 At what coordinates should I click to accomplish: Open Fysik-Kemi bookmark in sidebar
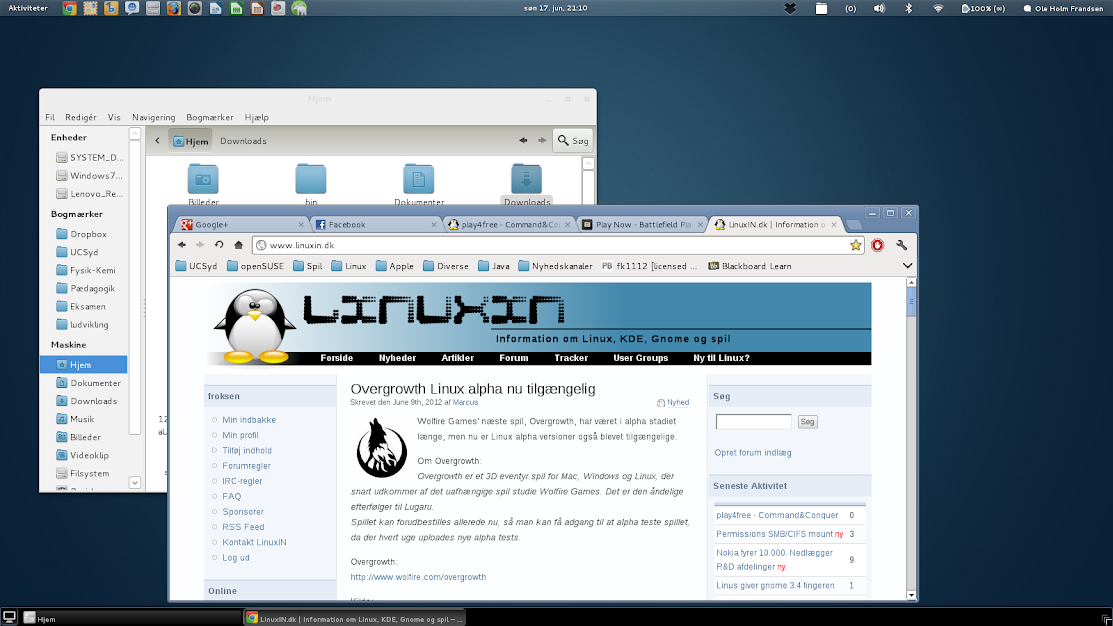(86, 270)
